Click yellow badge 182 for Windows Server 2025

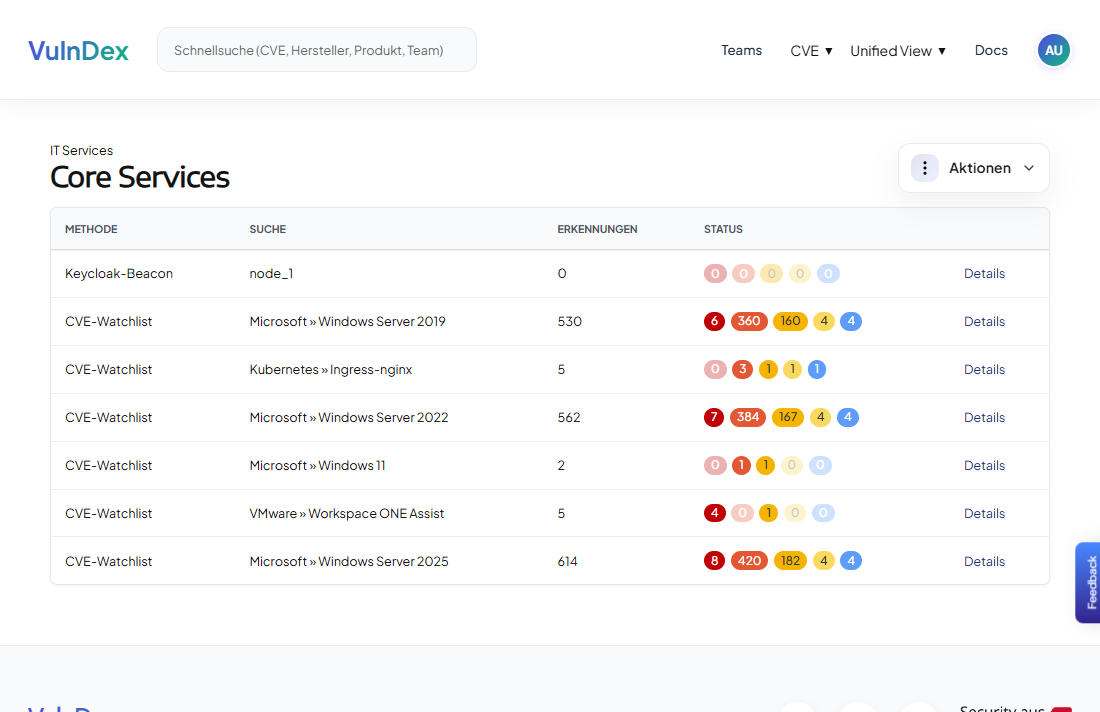point(790,562)
